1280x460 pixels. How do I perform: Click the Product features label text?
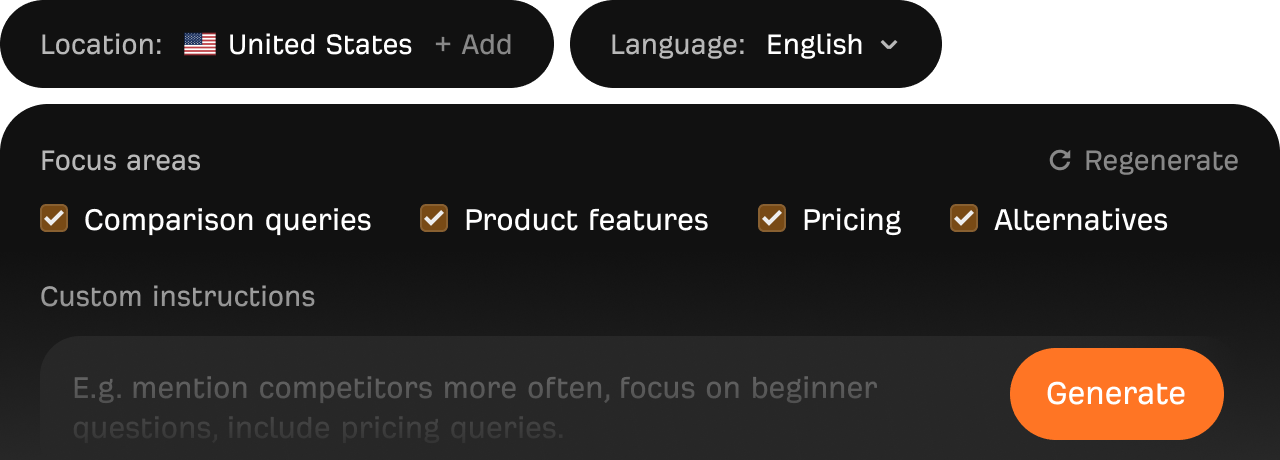coord(586,220)
